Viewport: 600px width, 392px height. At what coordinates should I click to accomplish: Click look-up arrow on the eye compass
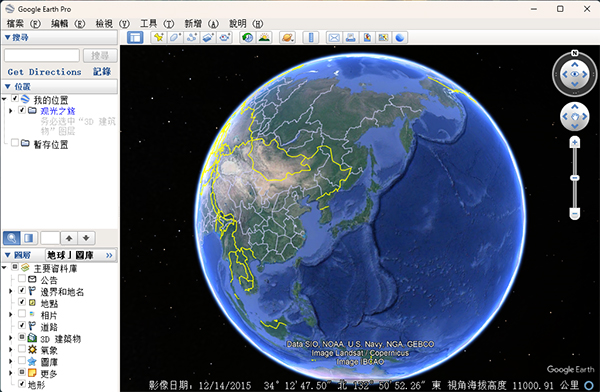pyautogui.click(x=574, y=65)
